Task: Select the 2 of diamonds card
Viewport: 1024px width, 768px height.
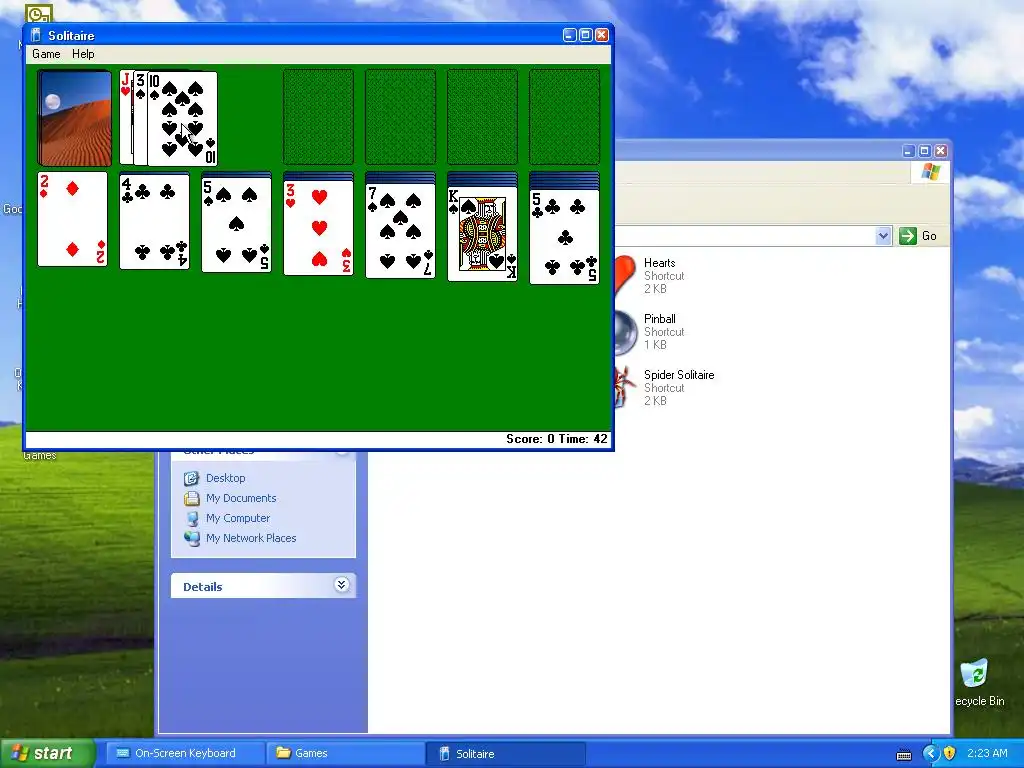Action: (x=72, y=219)
